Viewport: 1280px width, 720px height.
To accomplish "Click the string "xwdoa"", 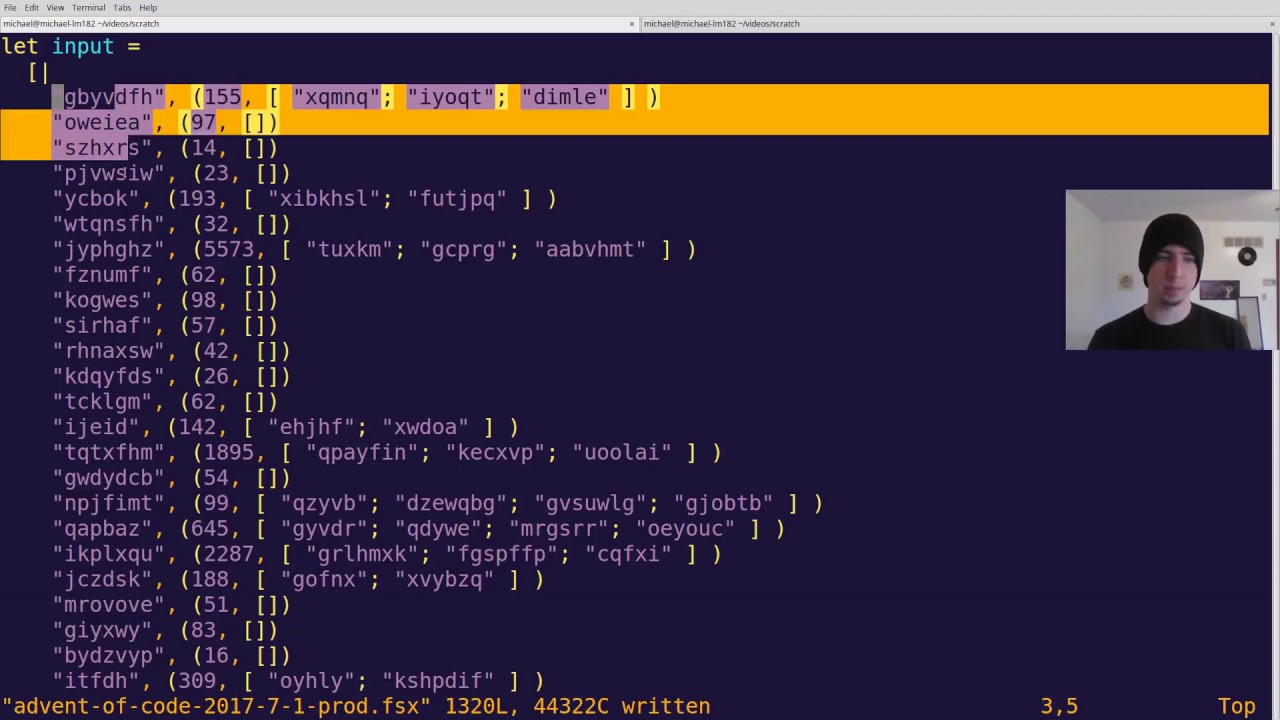I will pyautogui.click(x=426, y=427).
